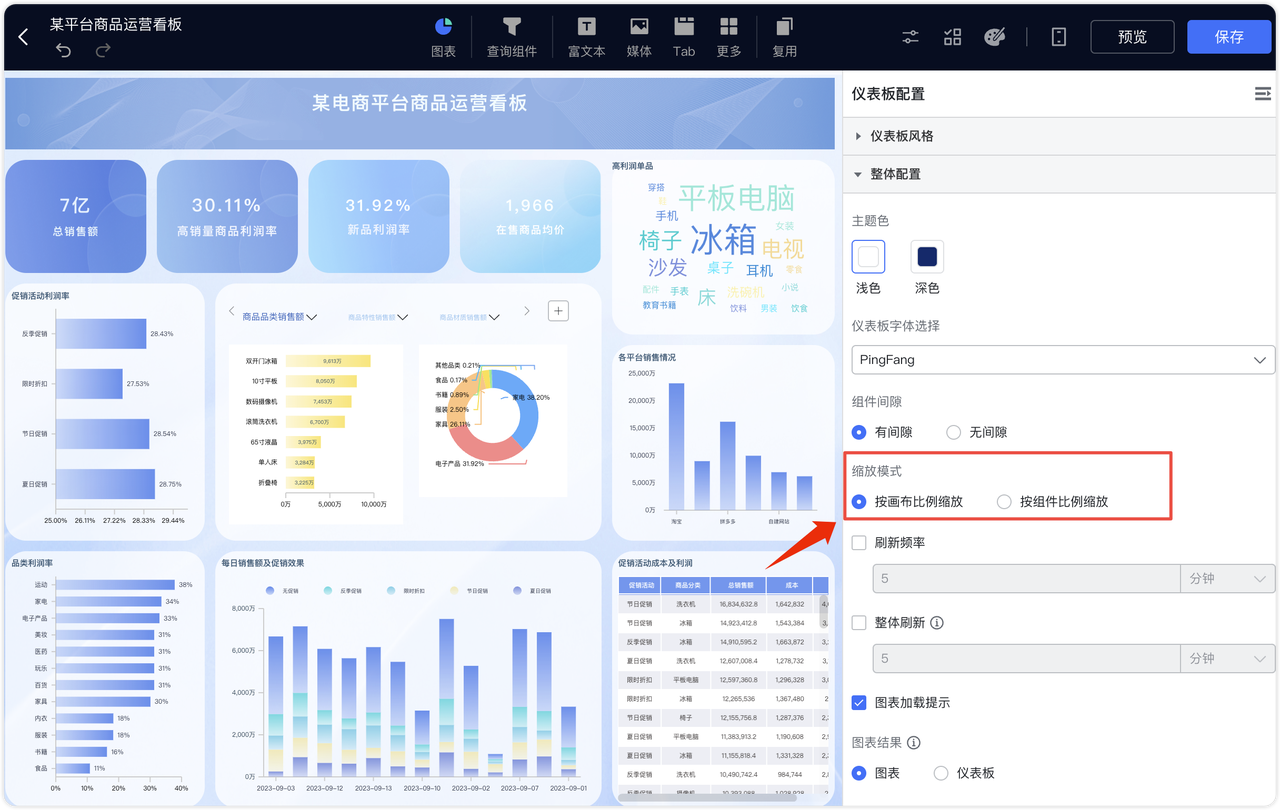Redo the last action

[x=103, y=50]
